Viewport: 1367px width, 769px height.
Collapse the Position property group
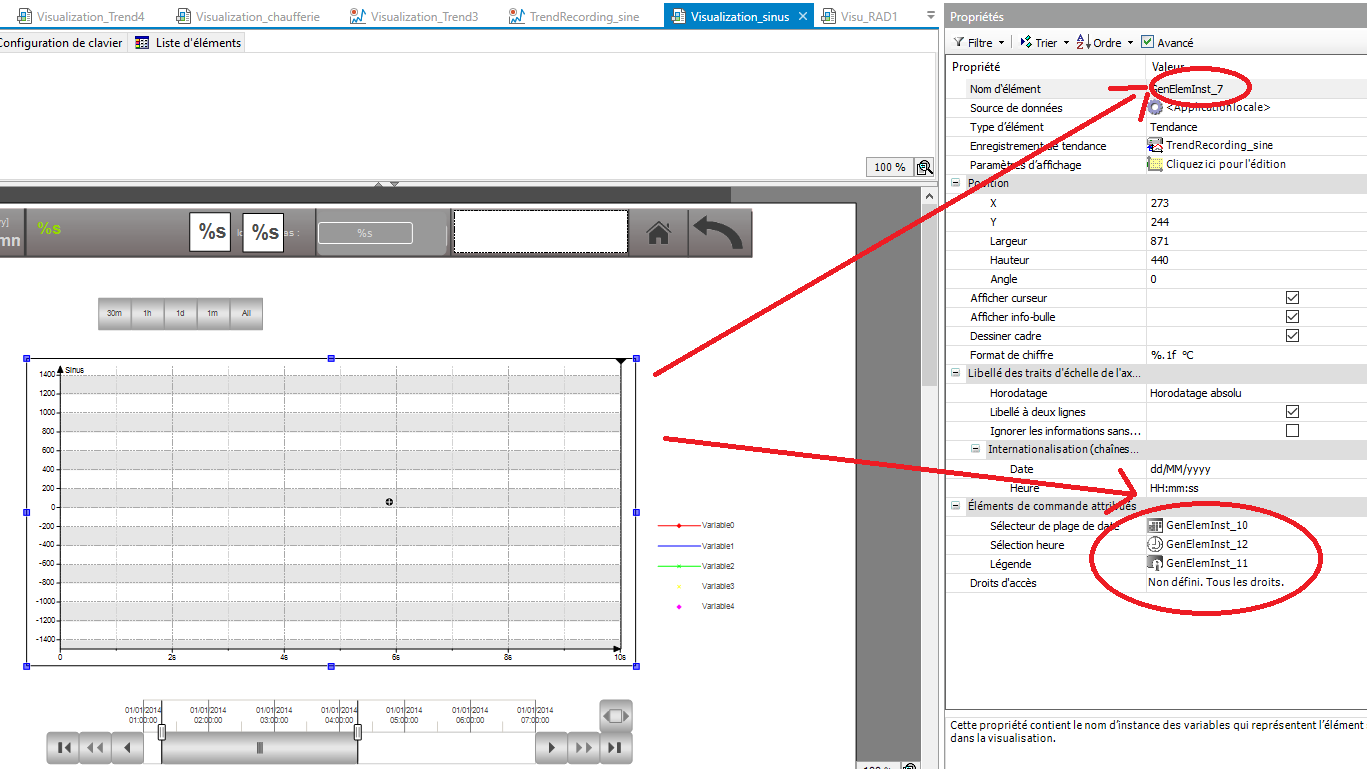pyautogui.click(x=955, y=183)
